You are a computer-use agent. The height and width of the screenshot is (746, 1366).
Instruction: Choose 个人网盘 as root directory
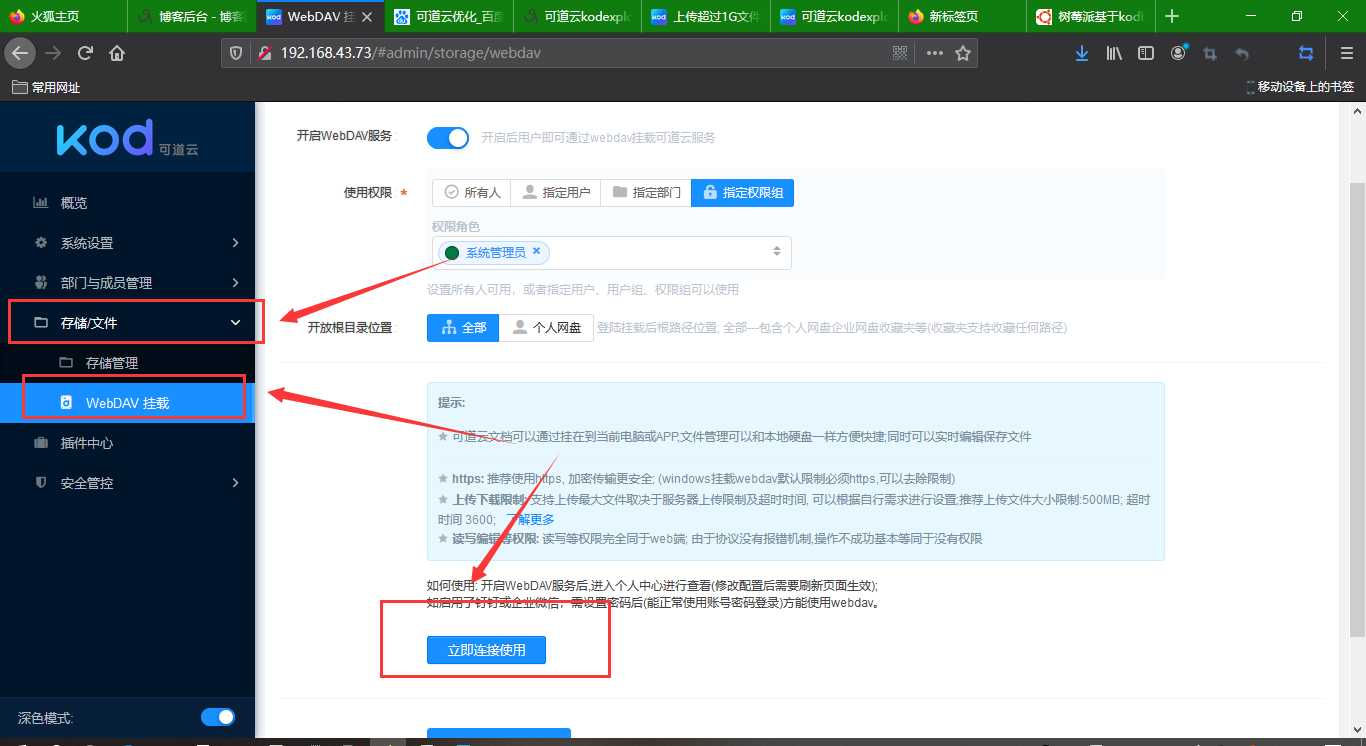(x=546, y=327)
